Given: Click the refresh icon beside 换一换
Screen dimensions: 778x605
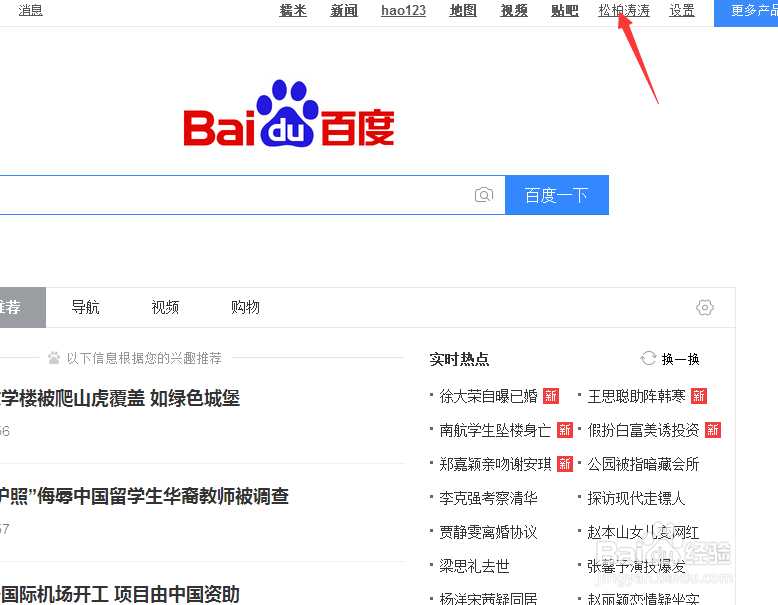Looking at the screenshot, I should tap(648, 358).
